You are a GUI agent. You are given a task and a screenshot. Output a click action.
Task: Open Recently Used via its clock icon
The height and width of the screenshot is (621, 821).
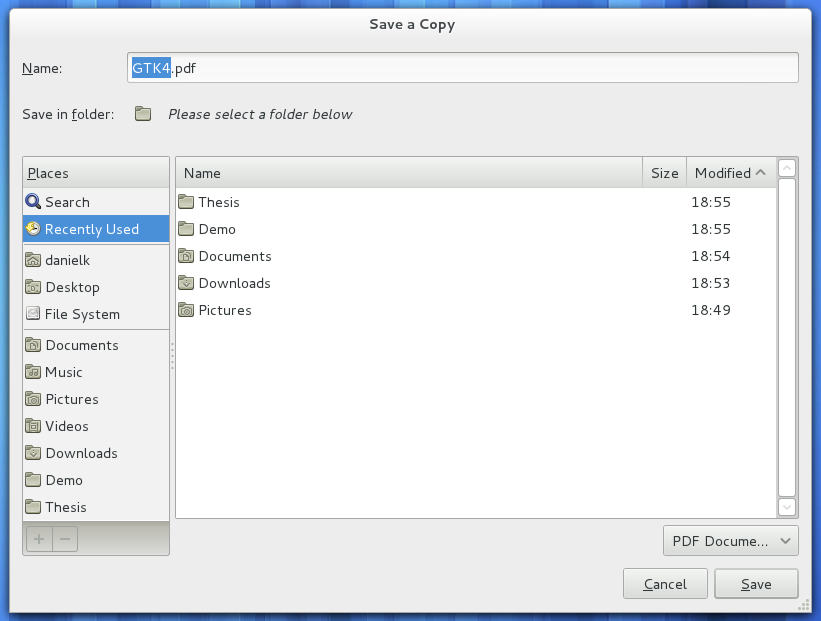[x=33, y=229]
